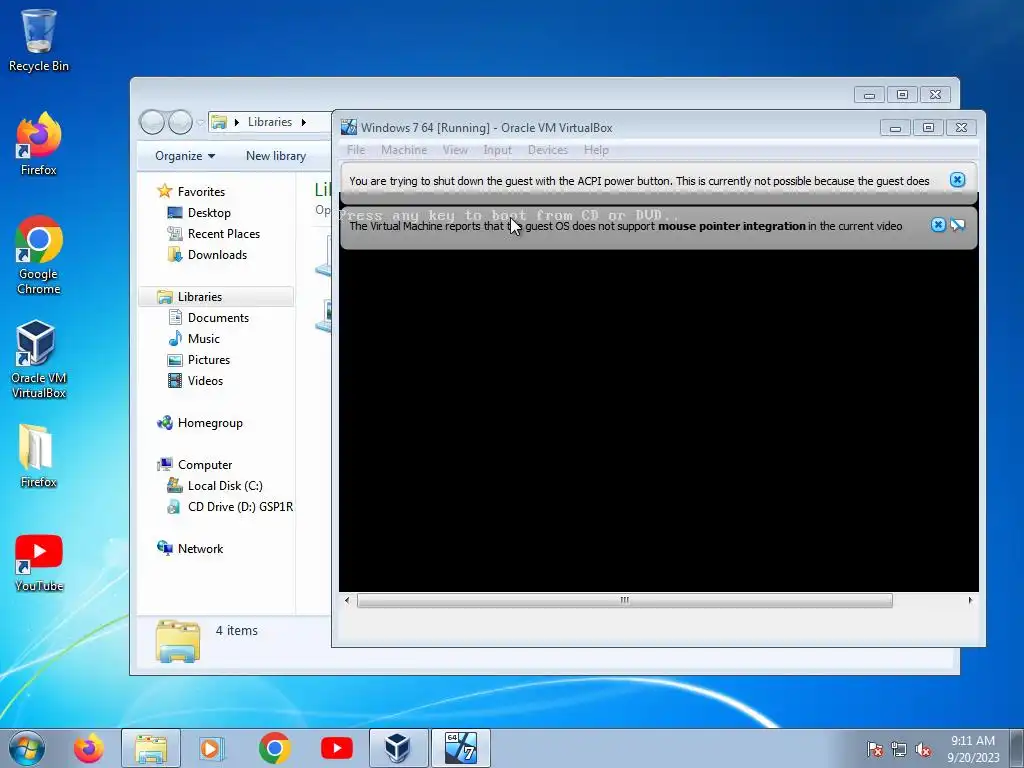This screenshot has width=1024, height=768.
Task: Open Recent Places under Favorites
Action: click(x=223, y=234)
